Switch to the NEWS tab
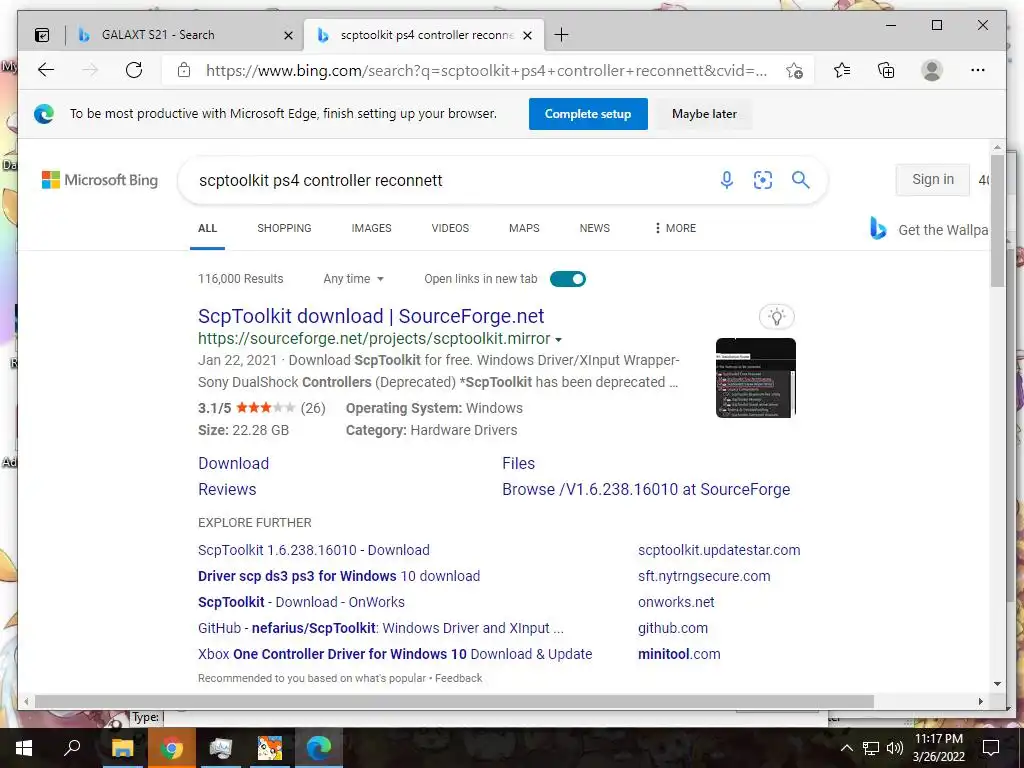This screenshot has height=768, width=1024. (x=594, y=228)
